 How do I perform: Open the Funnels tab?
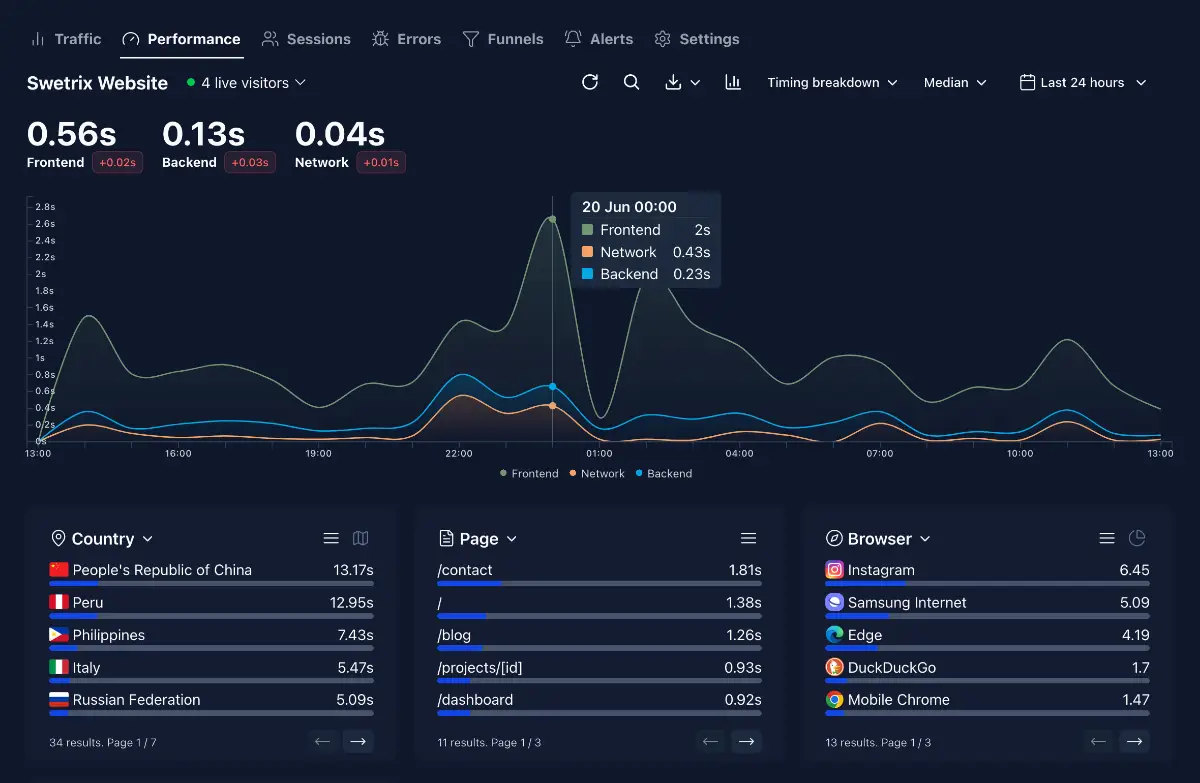[x=503, y=39]
